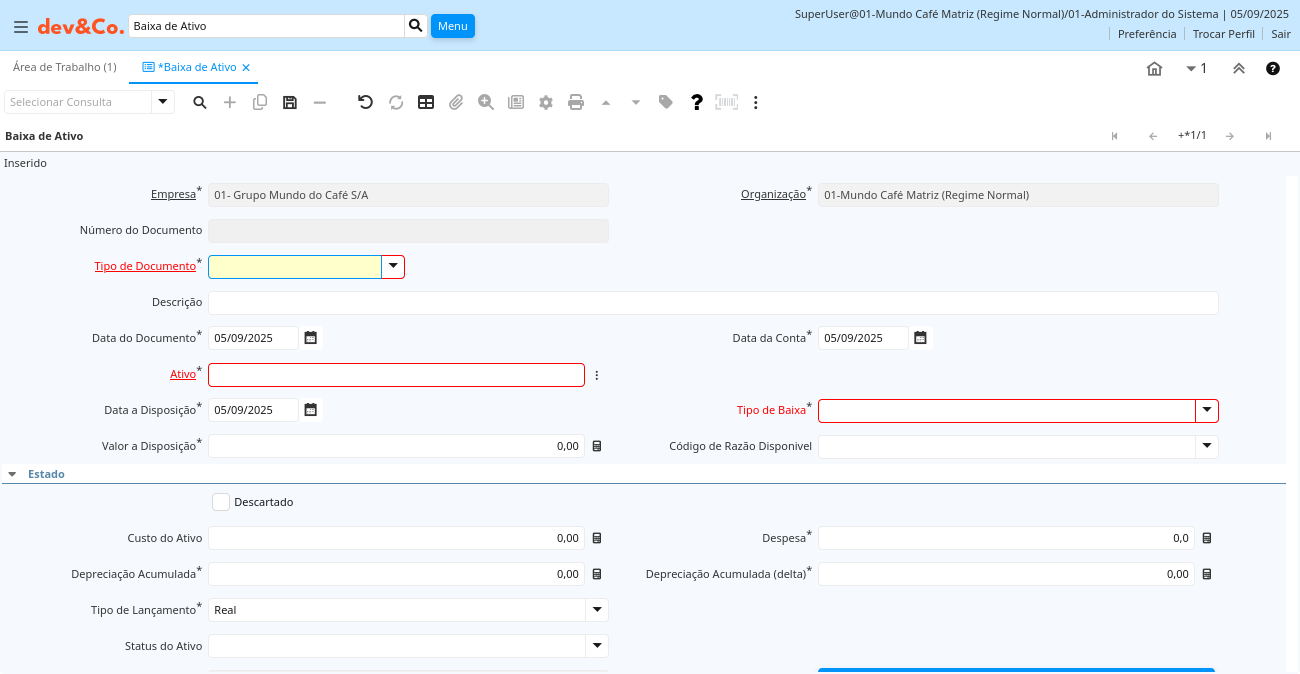Switch to Área de Trabalho tab
The image size is (1300, 674).
tap(64, 67)
